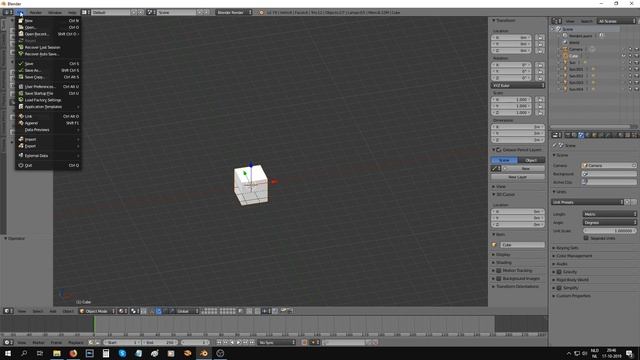640x360 pixels.
Task: Select the Scene grease pencil source button
Action: coord(504,160)
